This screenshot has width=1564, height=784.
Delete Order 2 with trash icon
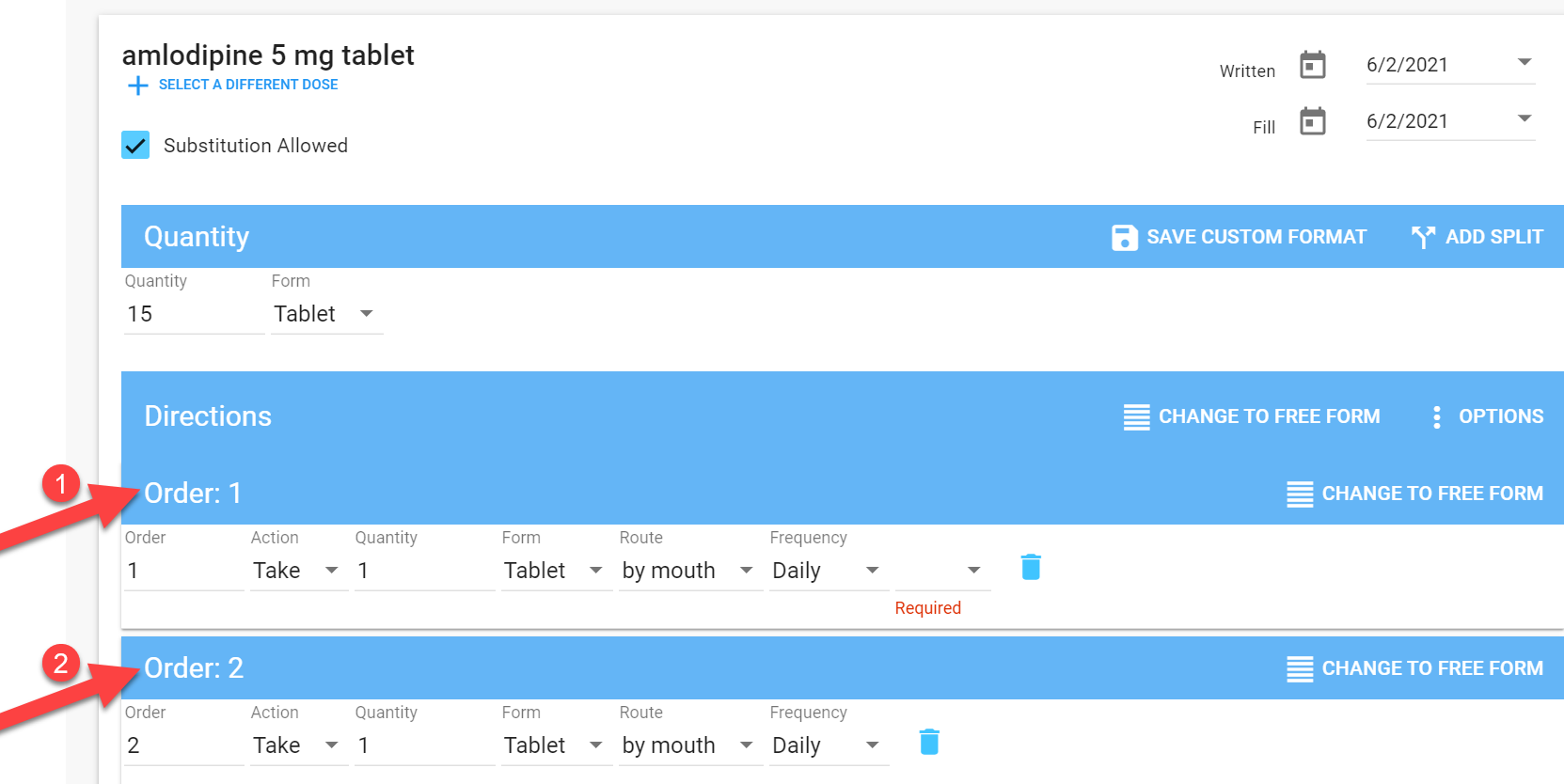(x=929, y=742)
